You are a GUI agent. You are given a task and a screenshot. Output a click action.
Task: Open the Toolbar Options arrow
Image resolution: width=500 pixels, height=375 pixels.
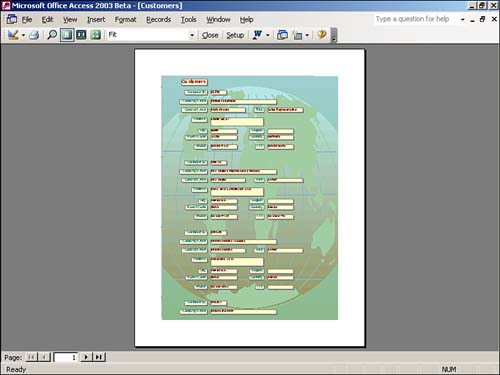[334, 35]
